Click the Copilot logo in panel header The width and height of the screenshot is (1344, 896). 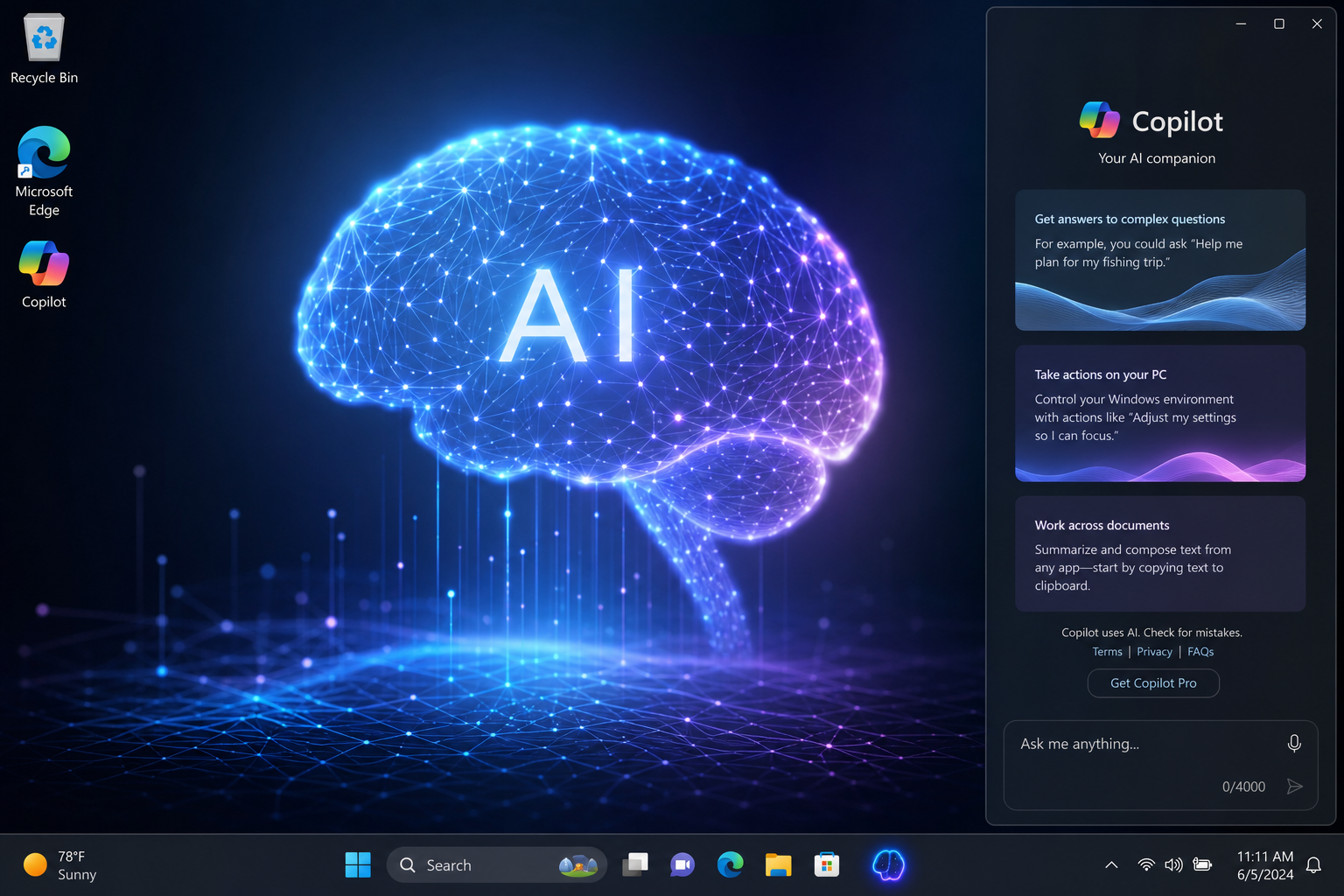[x=1099, y=121]
